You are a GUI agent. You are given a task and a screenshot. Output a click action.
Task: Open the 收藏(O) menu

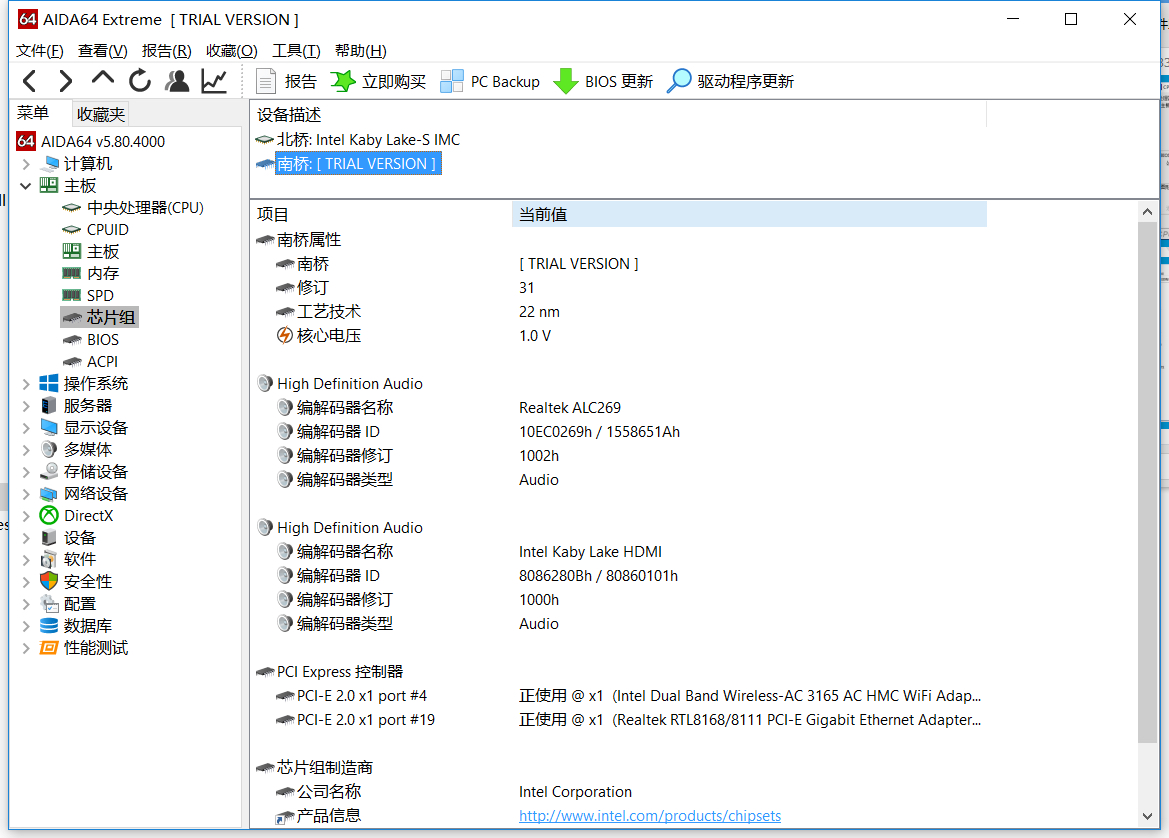232,51
